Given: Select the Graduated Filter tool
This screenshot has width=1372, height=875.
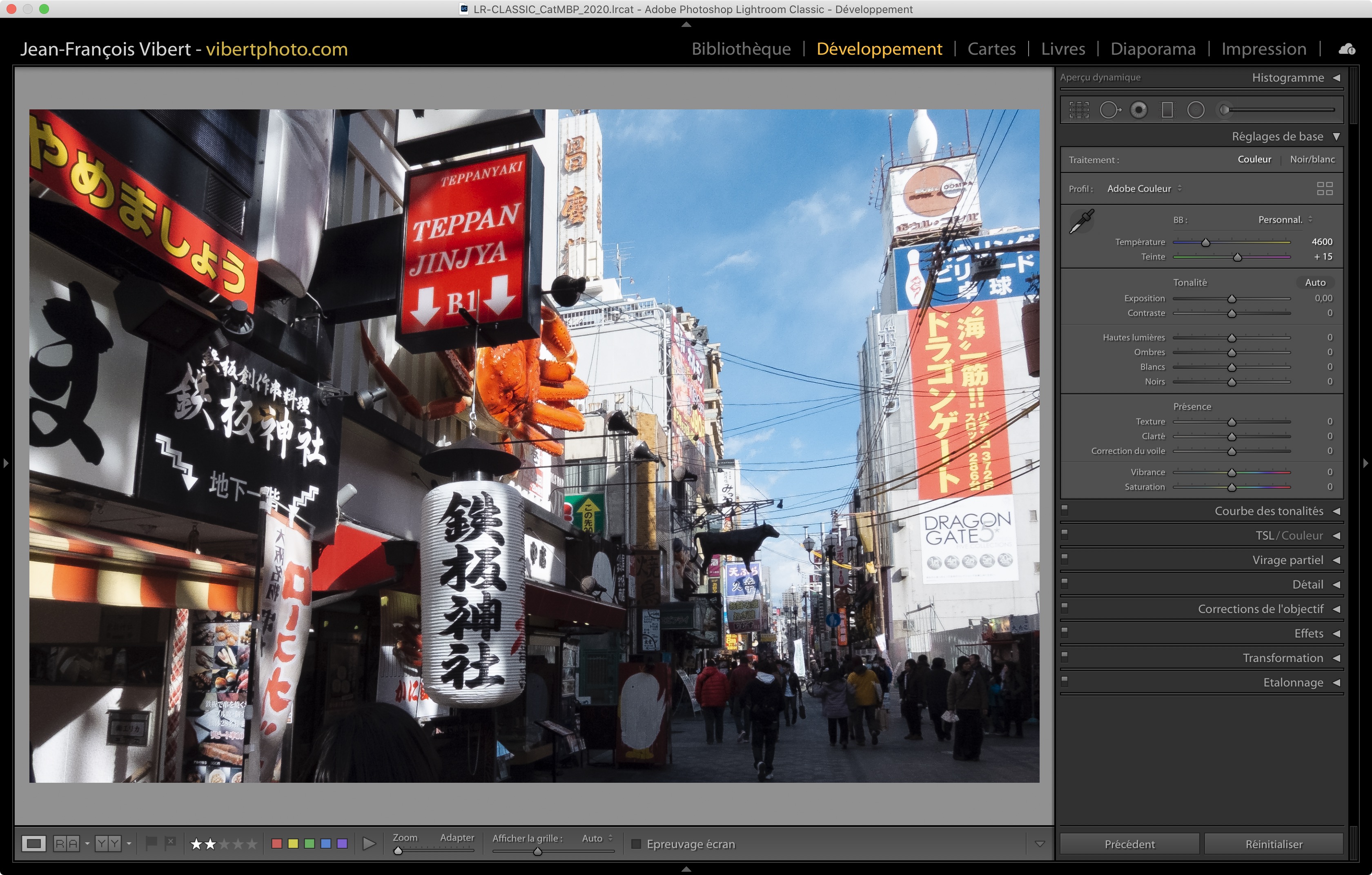Looking at the screenshot, I should tap(1167, 110).
